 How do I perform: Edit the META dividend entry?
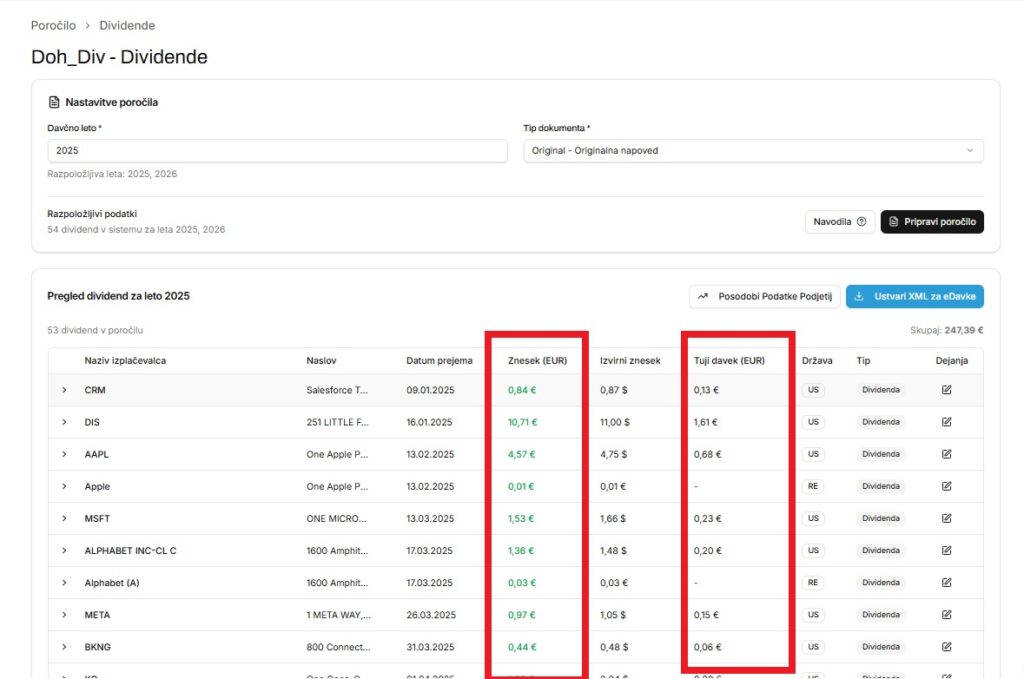click(x=946, y=615)
